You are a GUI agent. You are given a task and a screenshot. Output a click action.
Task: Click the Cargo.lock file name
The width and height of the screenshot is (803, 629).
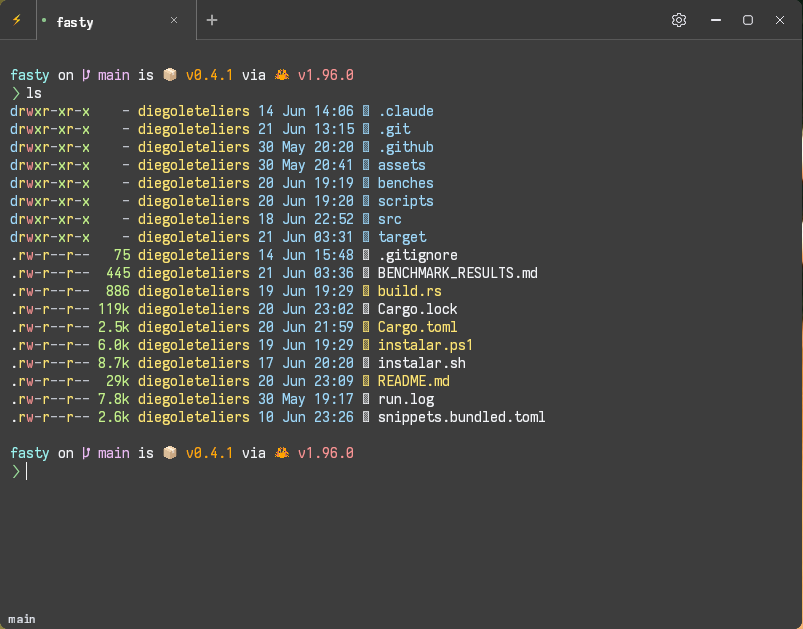click(417, 309)
